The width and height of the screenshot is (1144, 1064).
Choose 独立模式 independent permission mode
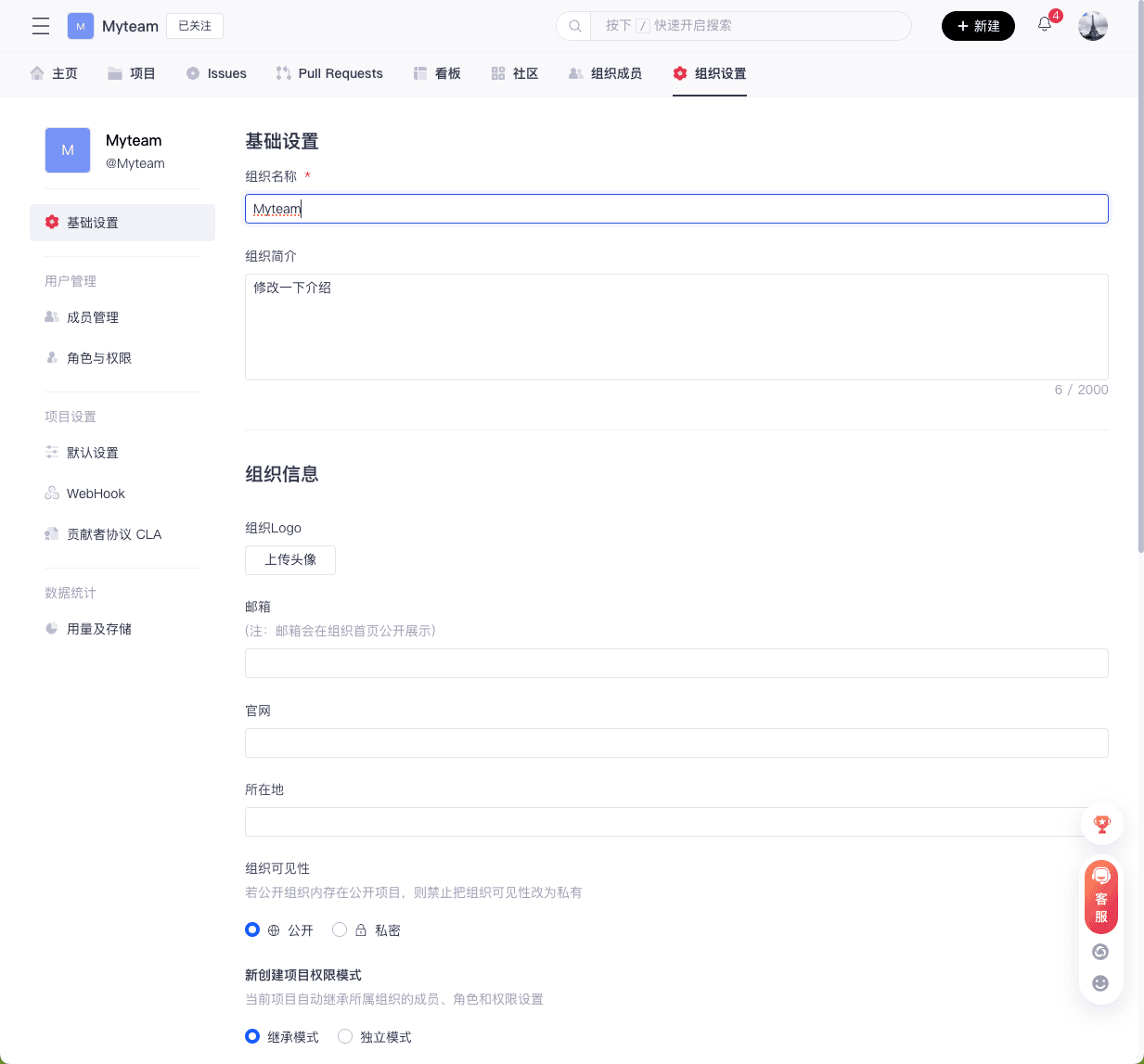click(345, 1036)
